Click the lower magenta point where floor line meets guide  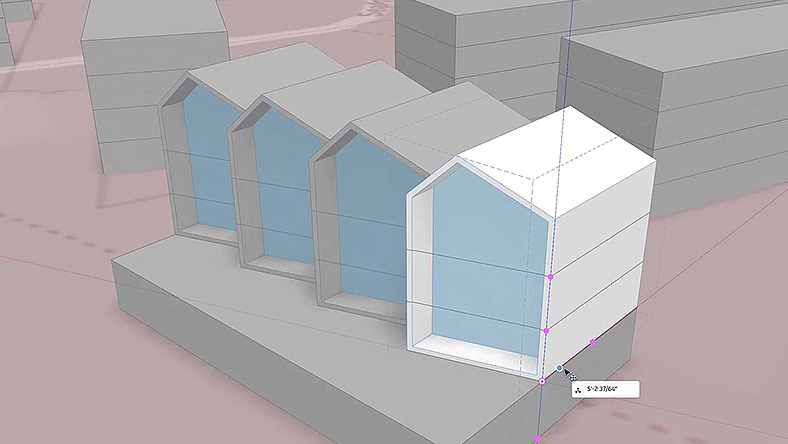click(x=546, y=331)
